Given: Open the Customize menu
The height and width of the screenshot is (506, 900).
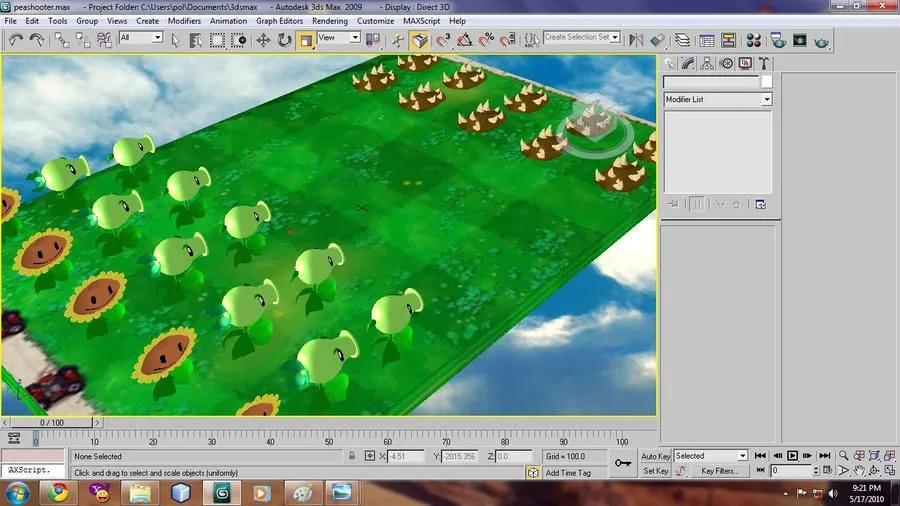Looking at the screenshot, I should click(375, 21).
